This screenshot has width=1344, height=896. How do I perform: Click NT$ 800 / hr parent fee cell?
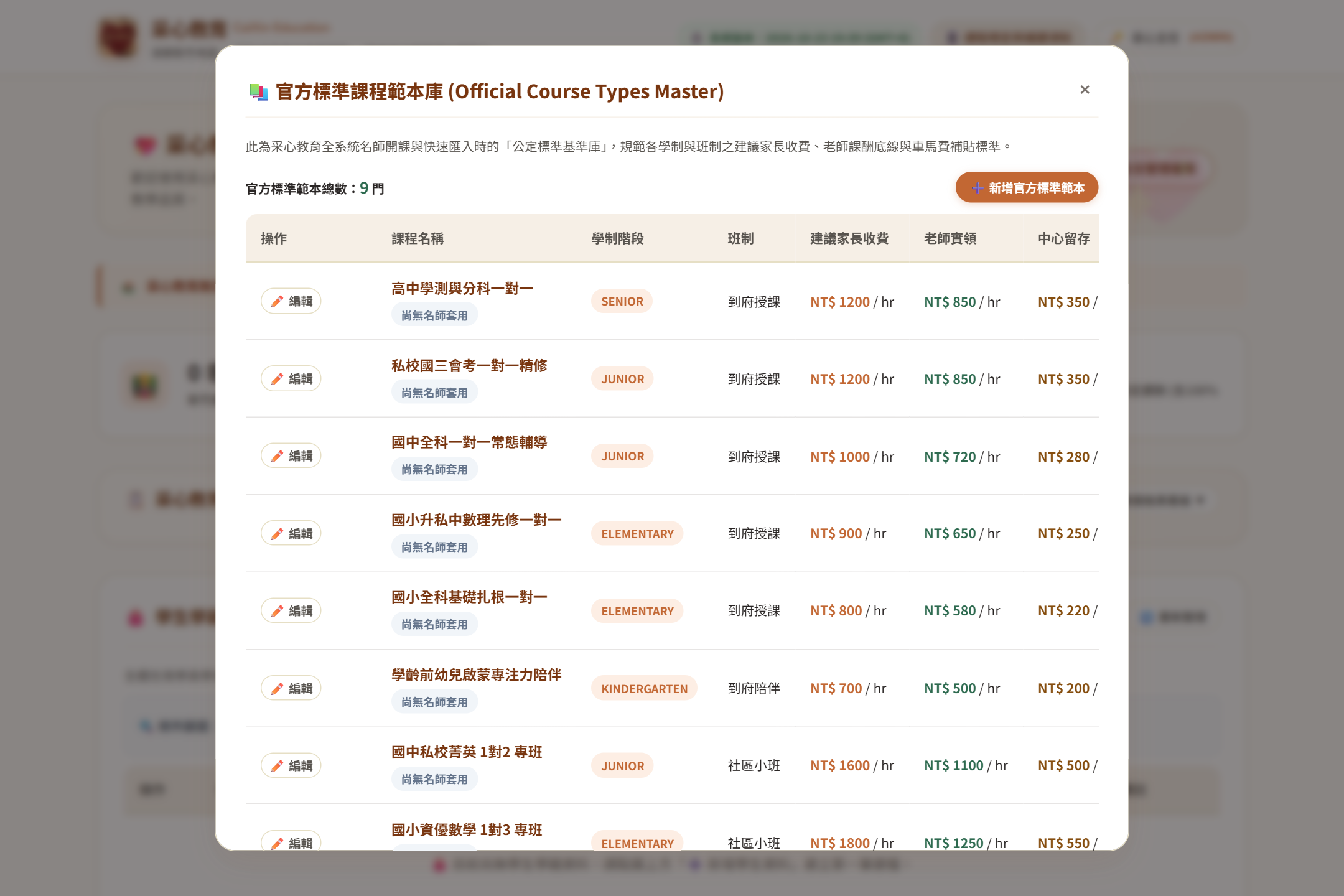(x=848, y=610)
